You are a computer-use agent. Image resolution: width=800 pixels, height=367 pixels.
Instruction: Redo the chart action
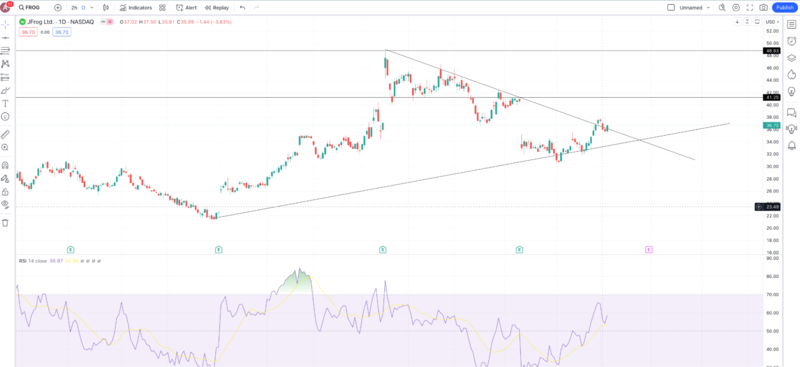[x=256, y=8]
